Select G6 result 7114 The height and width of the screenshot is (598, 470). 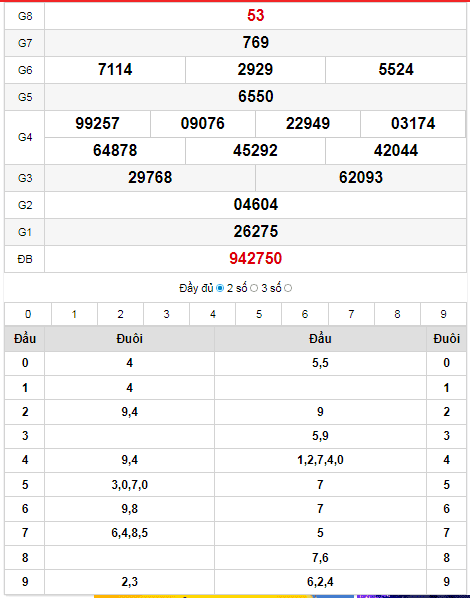[x=115, y=69]
